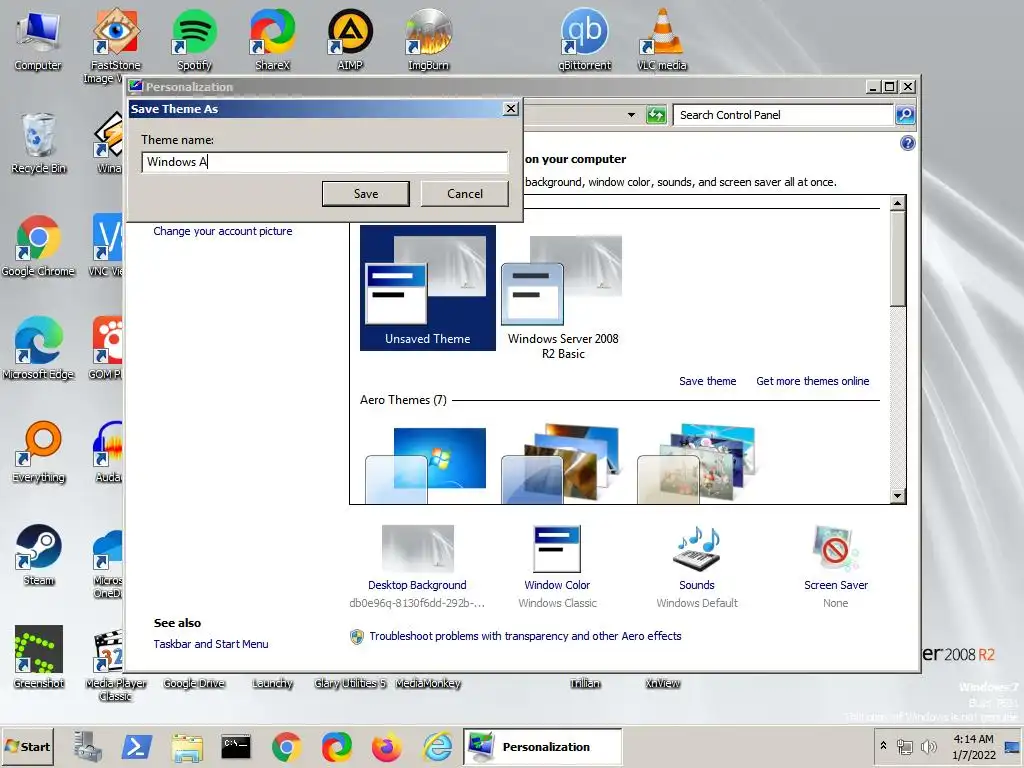Launch PowerShell from the taskbar

click(136, 746)
